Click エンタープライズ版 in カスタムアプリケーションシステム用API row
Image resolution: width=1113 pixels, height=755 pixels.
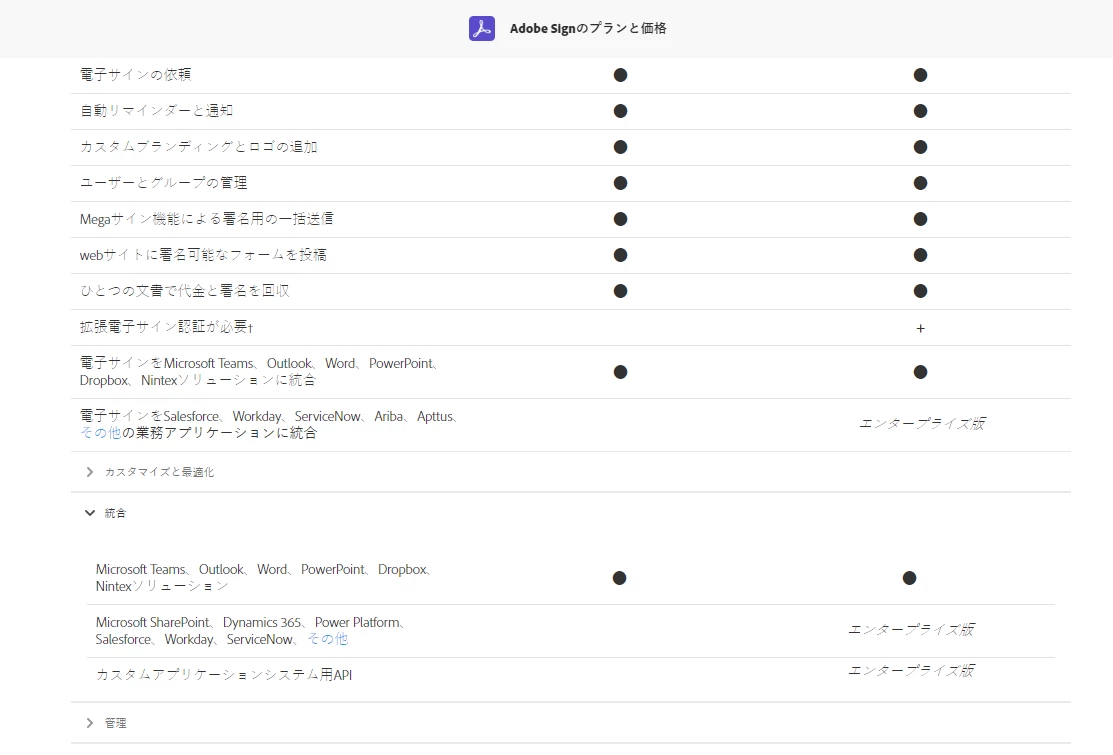click(911, 671)
